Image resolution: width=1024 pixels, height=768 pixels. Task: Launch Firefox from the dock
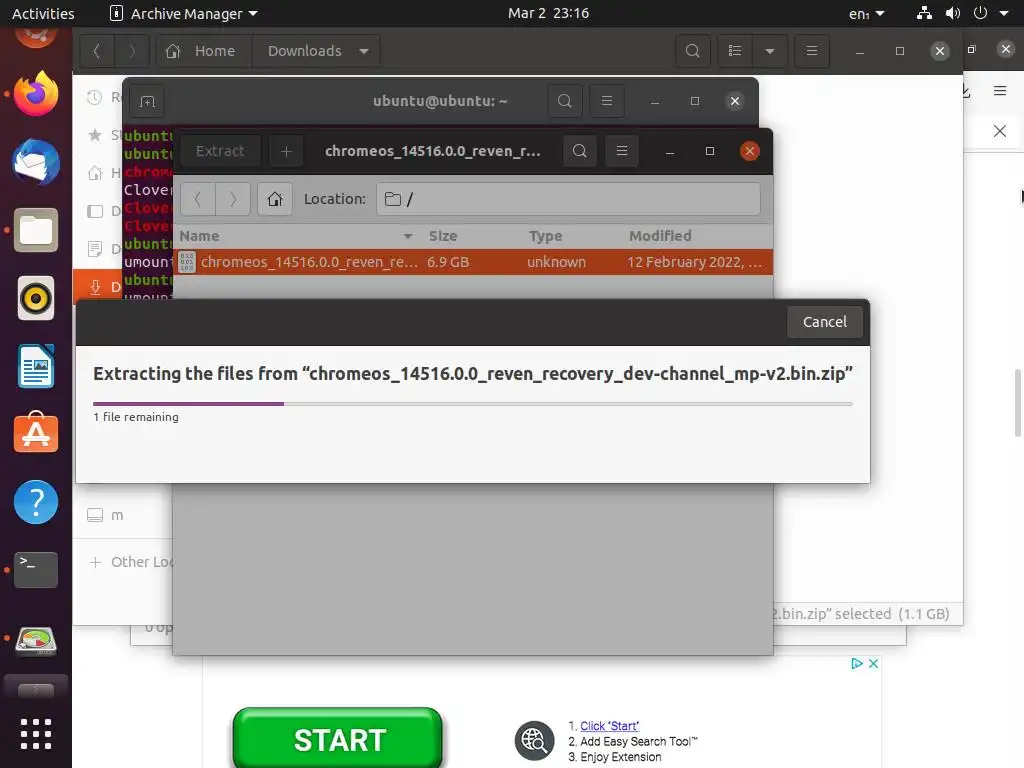tap(36, 93)
